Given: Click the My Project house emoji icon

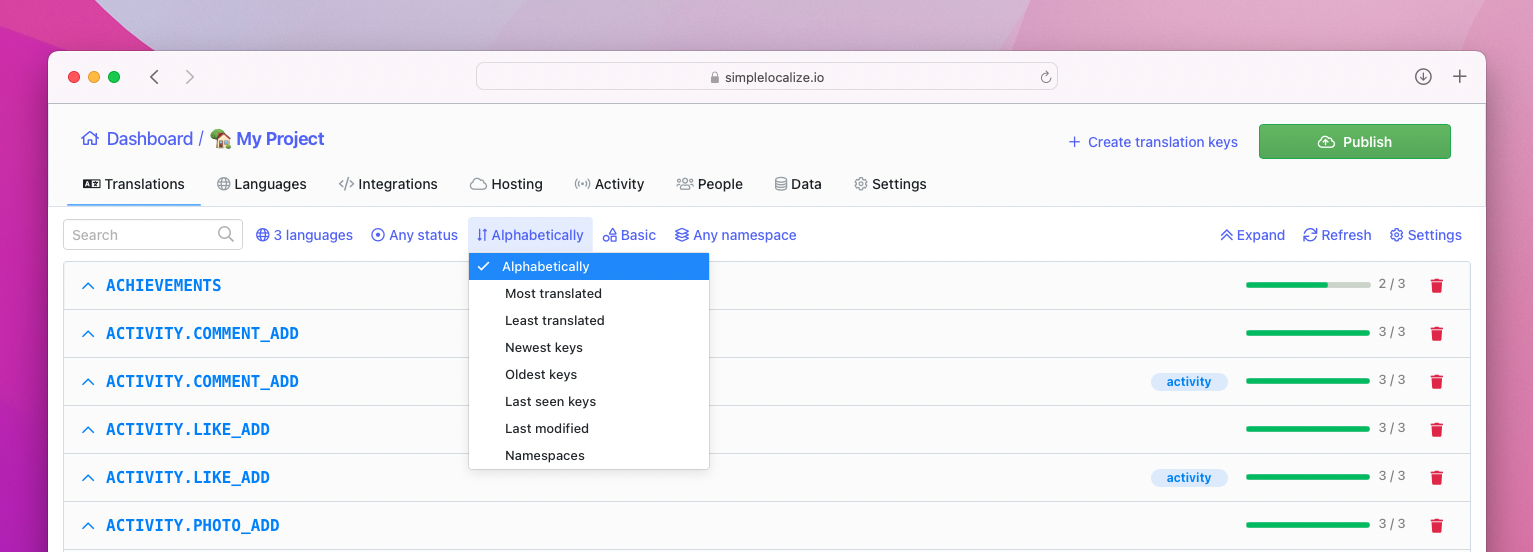Looking at the screenshot, I should pos(221,139).
